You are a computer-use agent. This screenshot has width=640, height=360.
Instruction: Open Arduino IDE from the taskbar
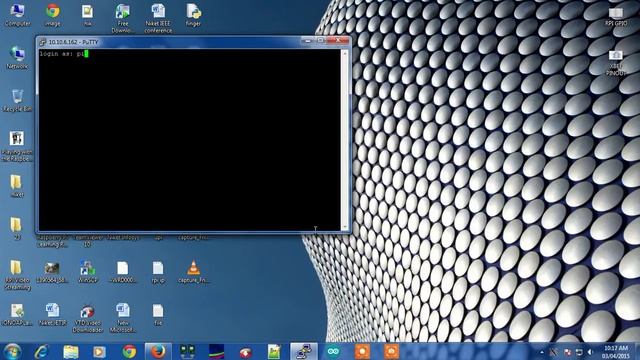click(333, 352)
